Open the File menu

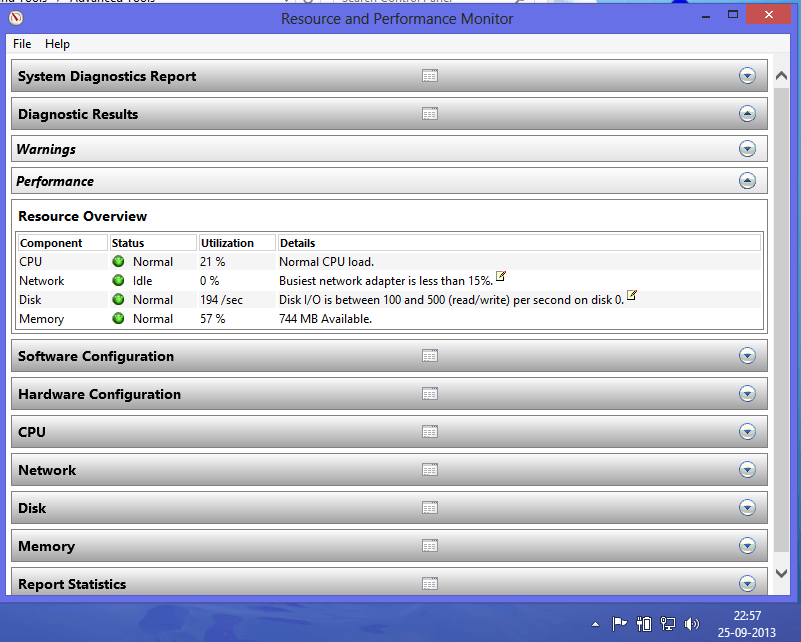click(22, 44)
